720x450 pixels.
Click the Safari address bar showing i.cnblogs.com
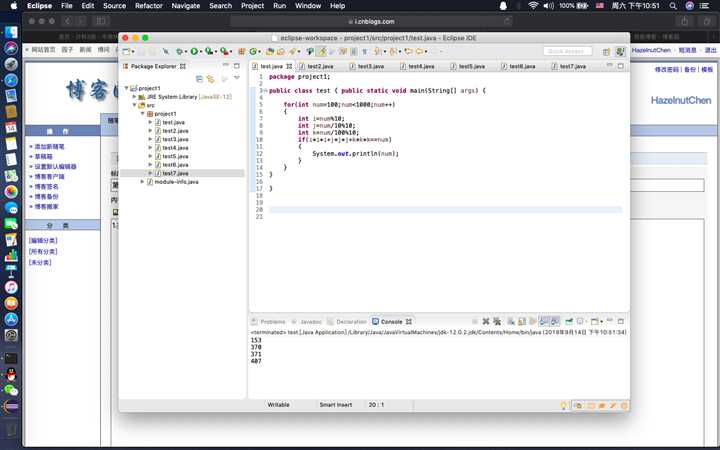click(x=371, y=21)
